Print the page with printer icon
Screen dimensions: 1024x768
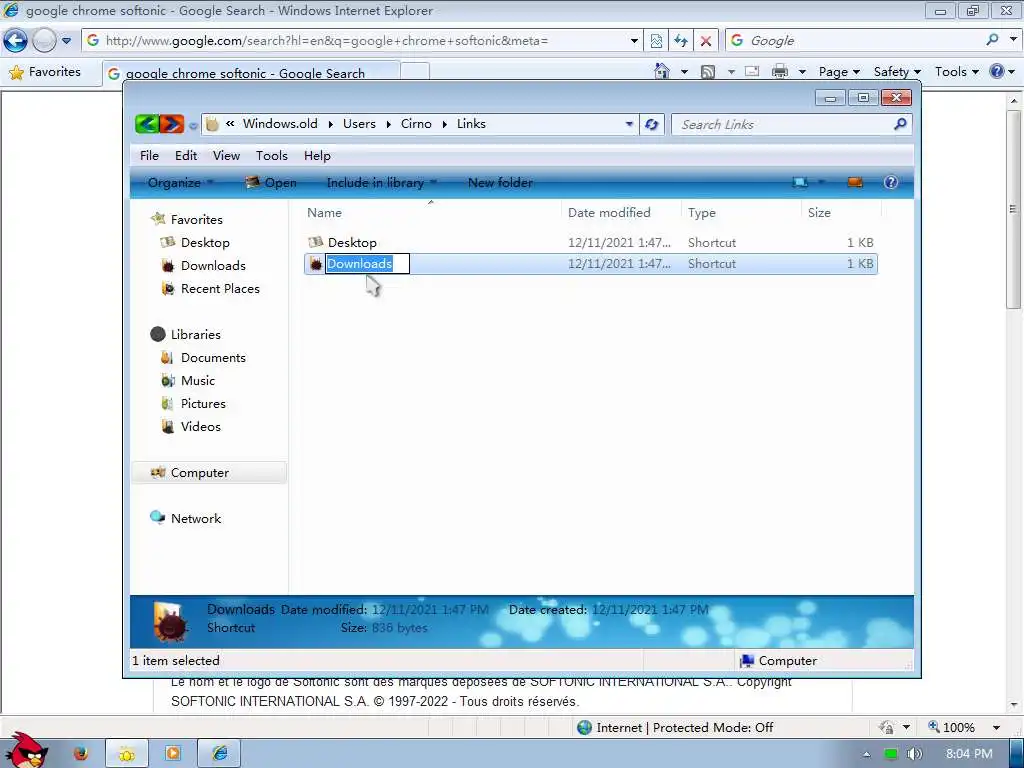click(x=780, y=71)
